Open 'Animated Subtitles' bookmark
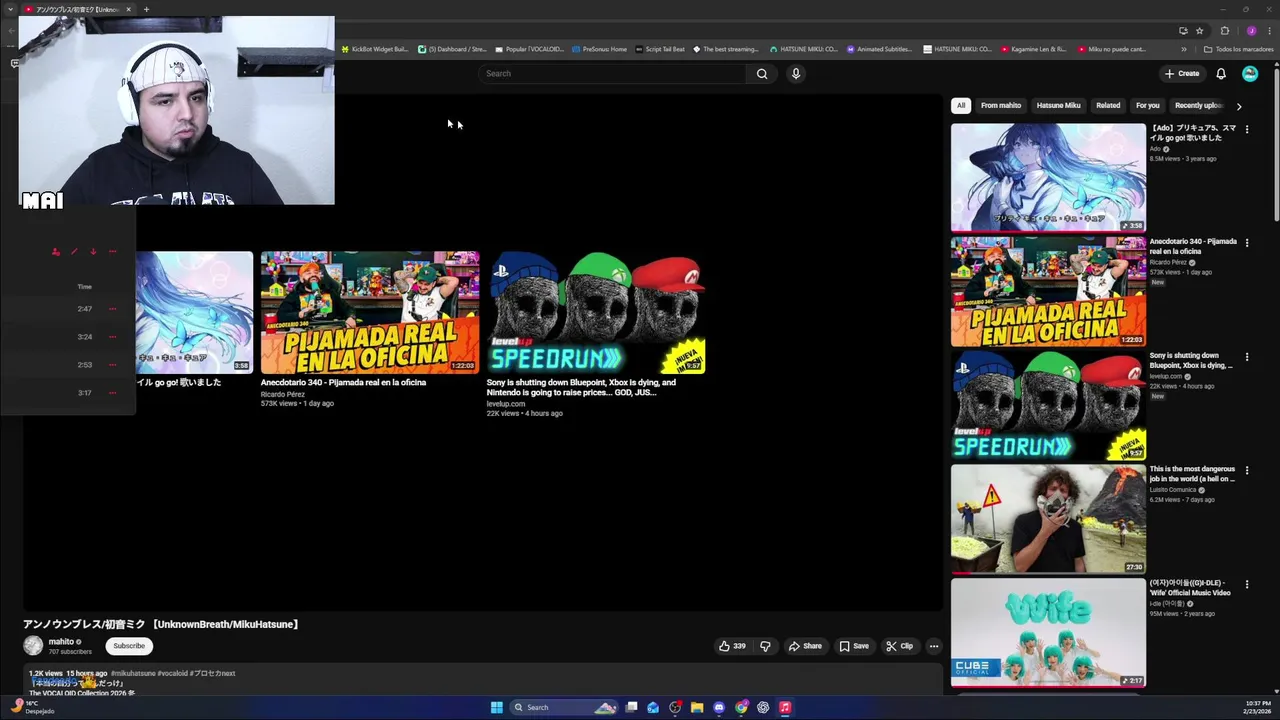Screen dimensions: 1280x720 coord(879,49)
